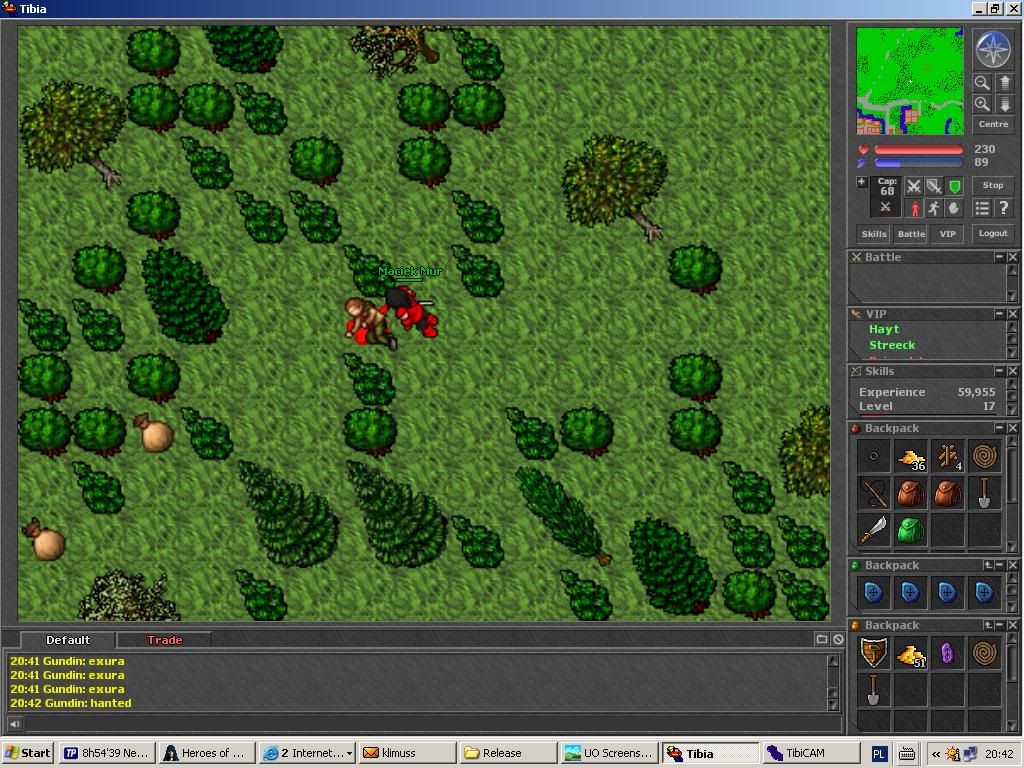The height and width of the screenshot is (768, 1024).
Task: Toggle the VIP panel button
Action: [x=948, y=234]
